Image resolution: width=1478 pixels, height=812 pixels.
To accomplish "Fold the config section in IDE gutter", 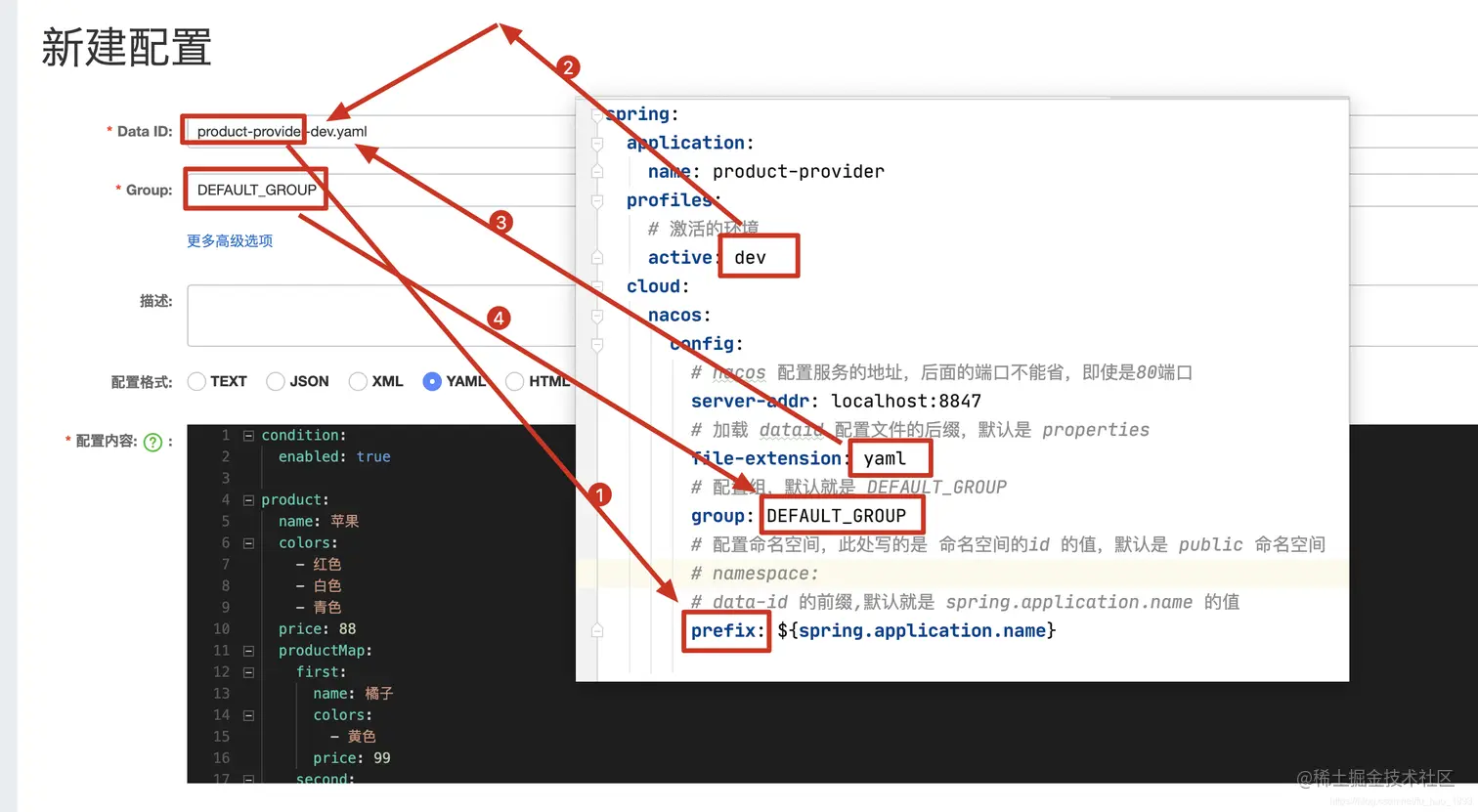I will coord(596,344).
